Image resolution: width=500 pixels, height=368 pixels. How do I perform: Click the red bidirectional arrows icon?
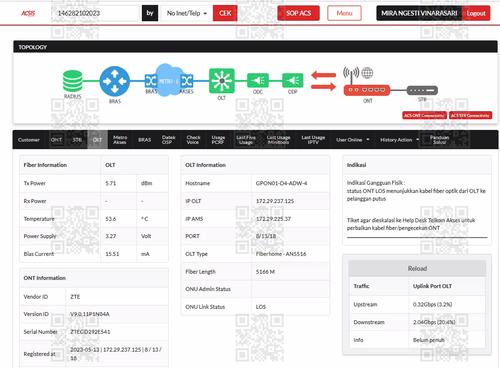coord(323,81)
